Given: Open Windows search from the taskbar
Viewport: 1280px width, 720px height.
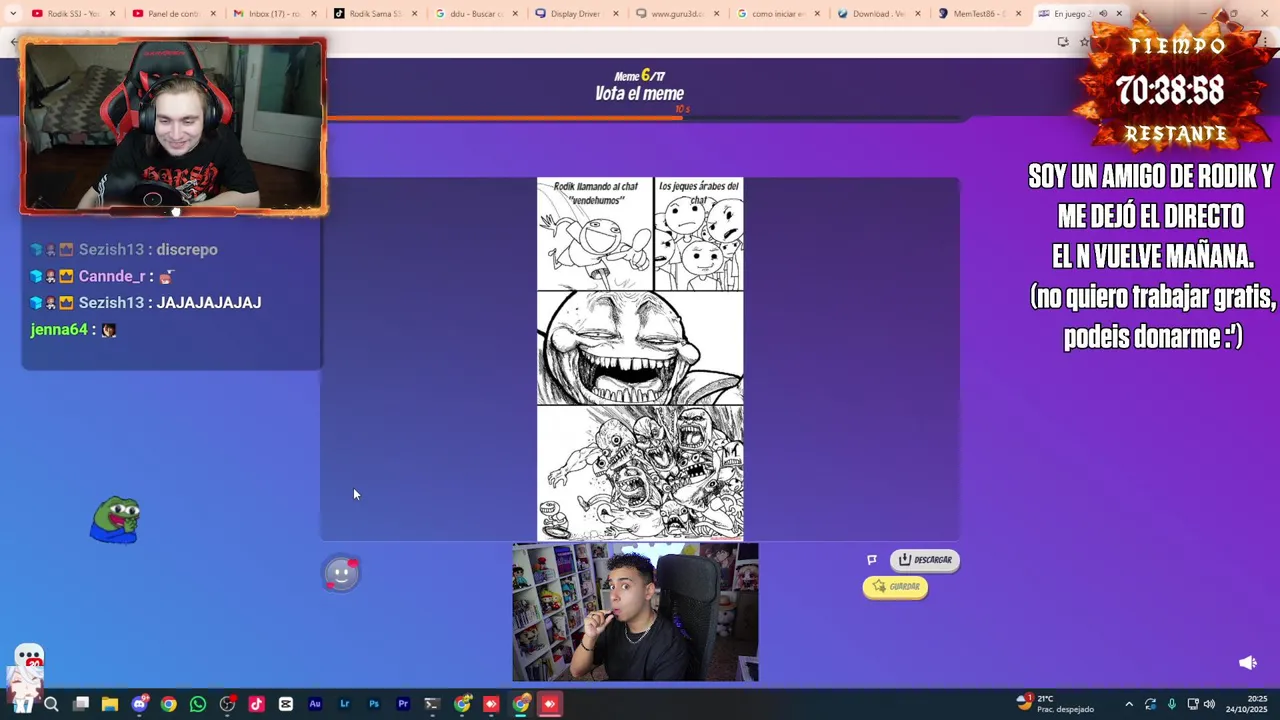Looking at the screenshot, I should pyautogui.click(x=51, y=704).
